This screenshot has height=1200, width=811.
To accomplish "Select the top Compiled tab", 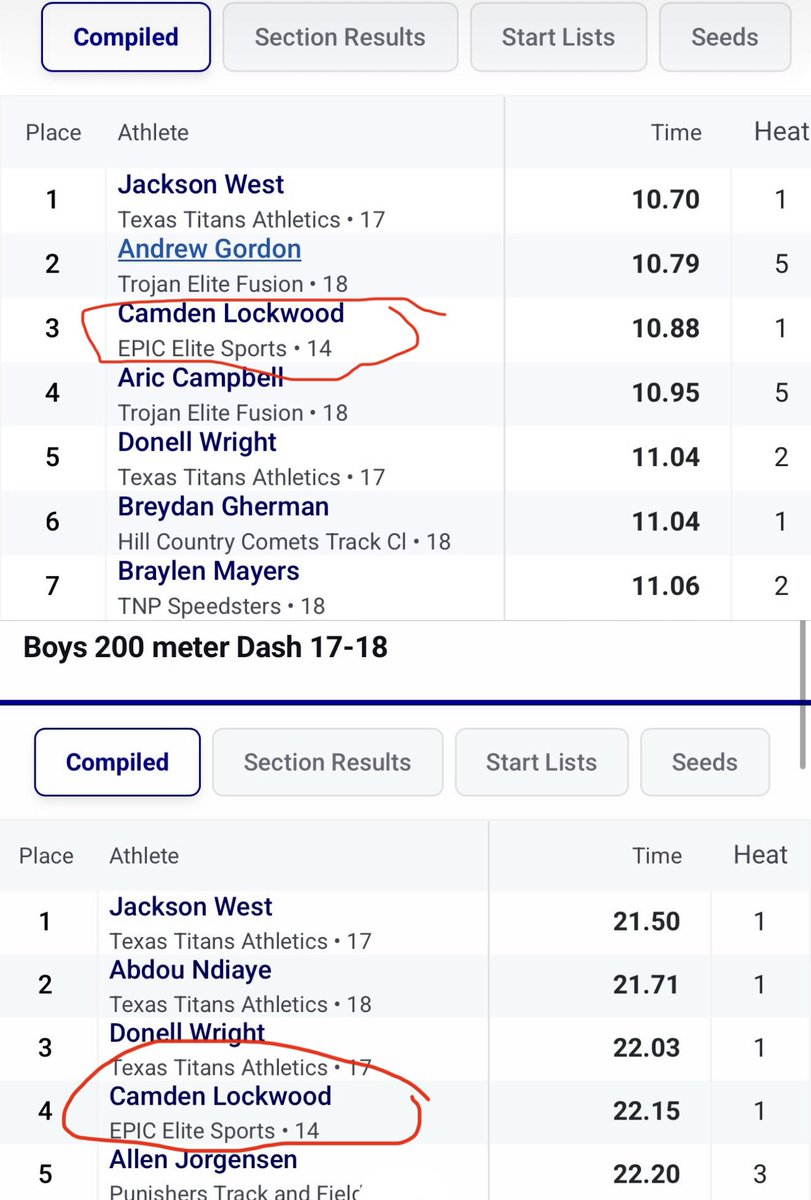I will 125,37.
